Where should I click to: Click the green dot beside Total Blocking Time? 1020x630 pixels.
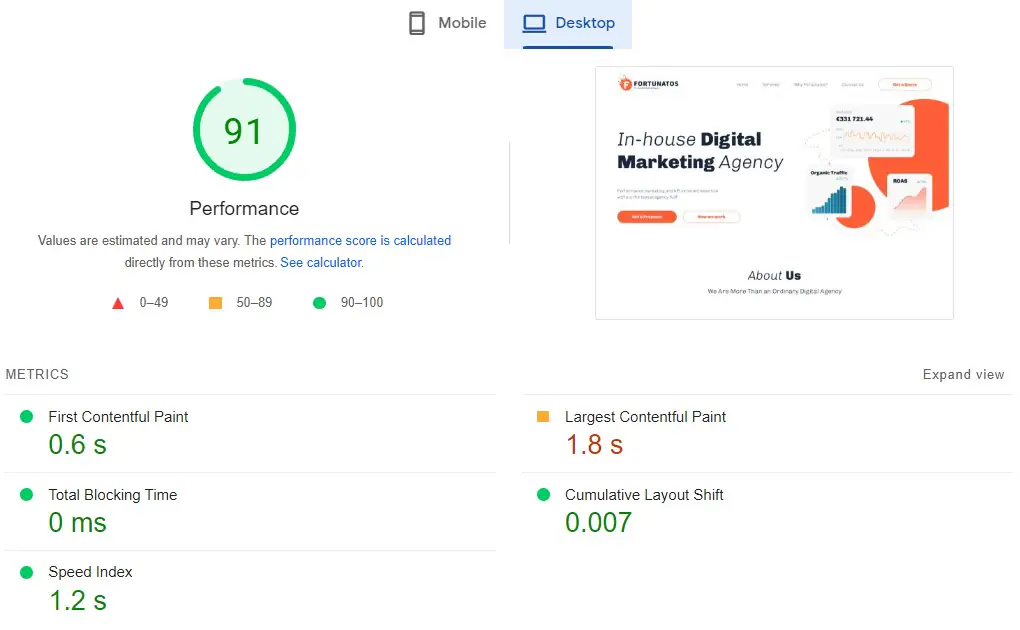click(27, 495)
